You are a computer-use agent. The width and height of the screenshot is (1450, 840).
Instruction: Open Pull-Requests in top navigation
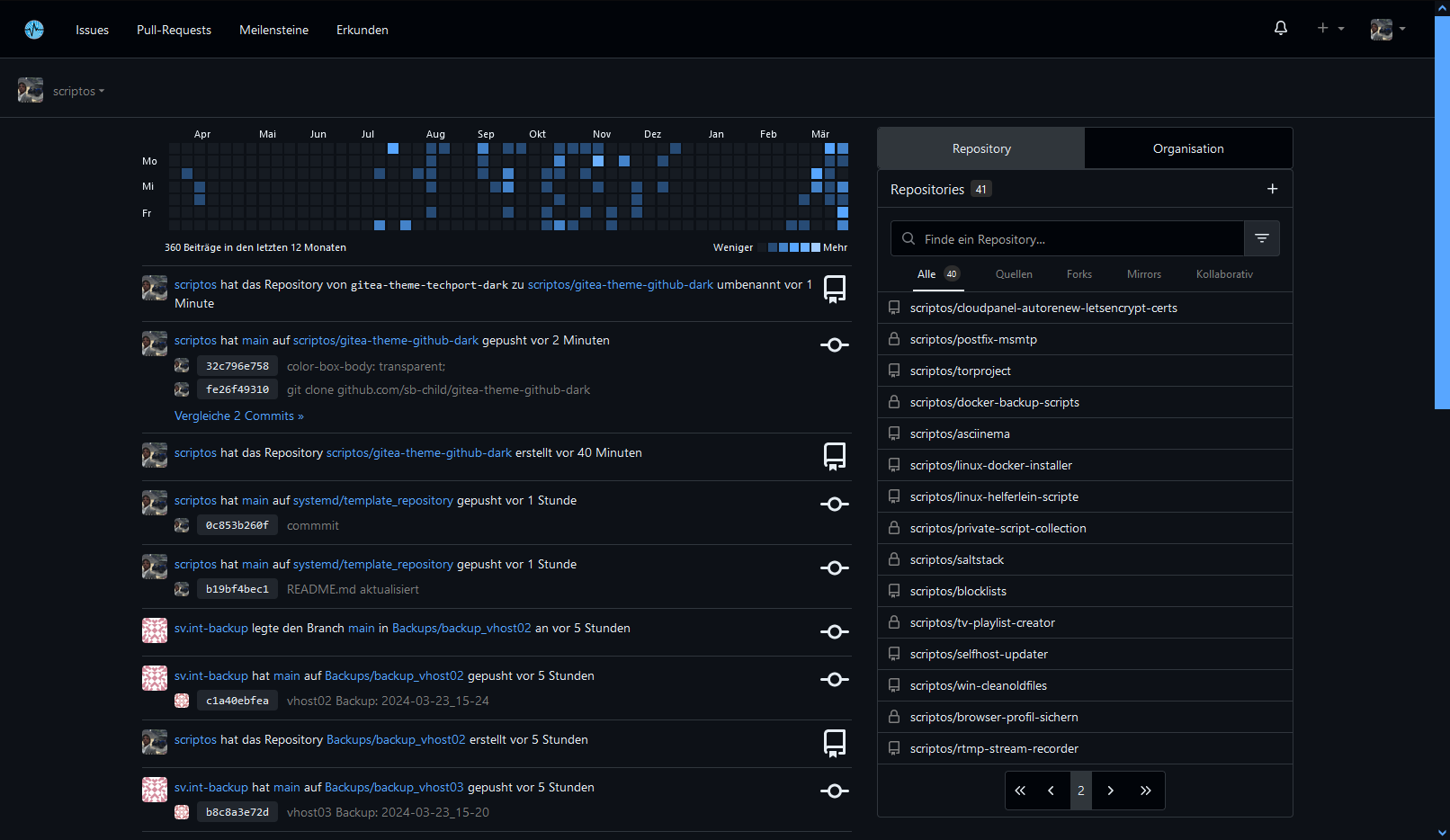[x=174, y=30]
